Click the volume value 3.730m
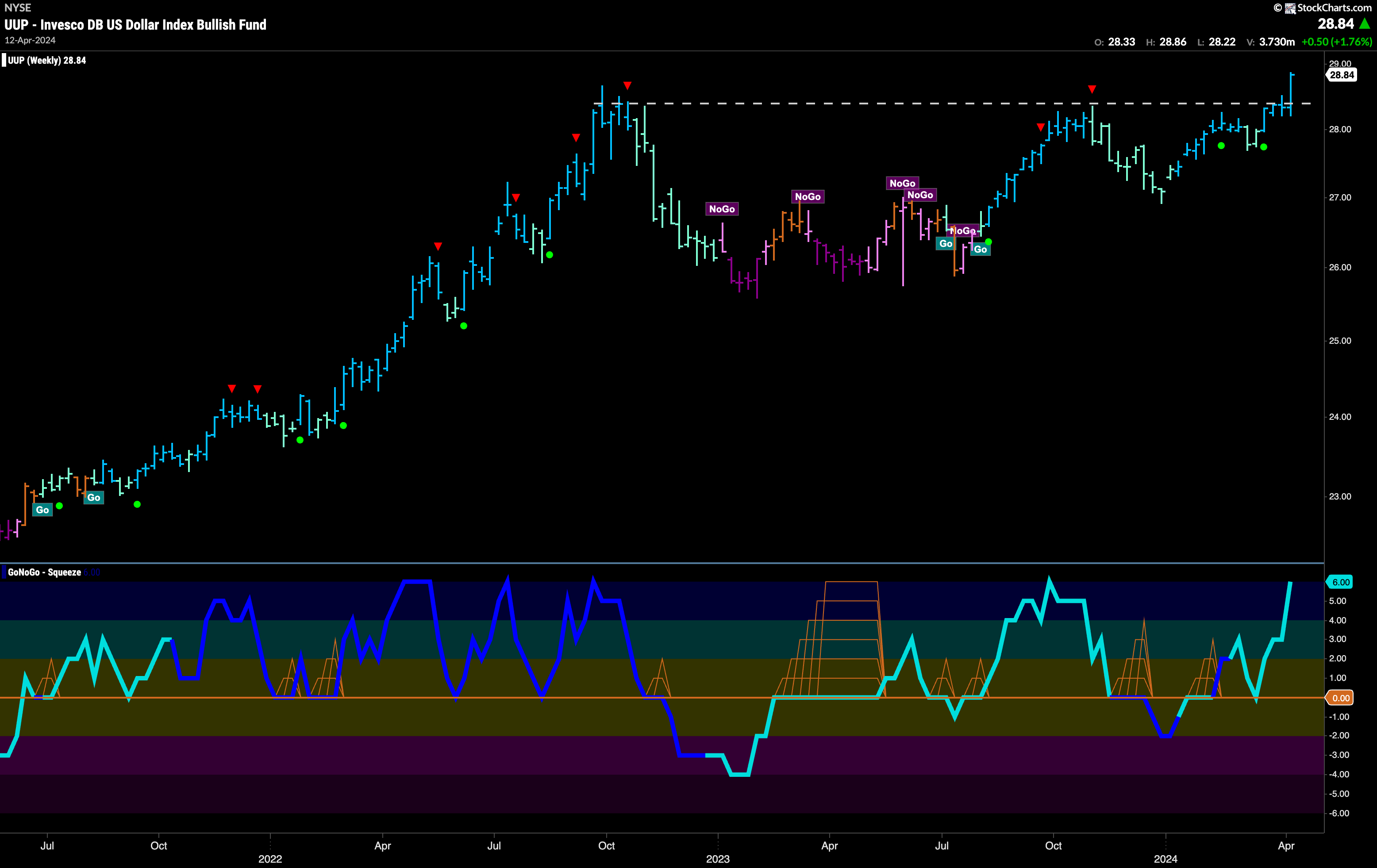 point(1277,42)
